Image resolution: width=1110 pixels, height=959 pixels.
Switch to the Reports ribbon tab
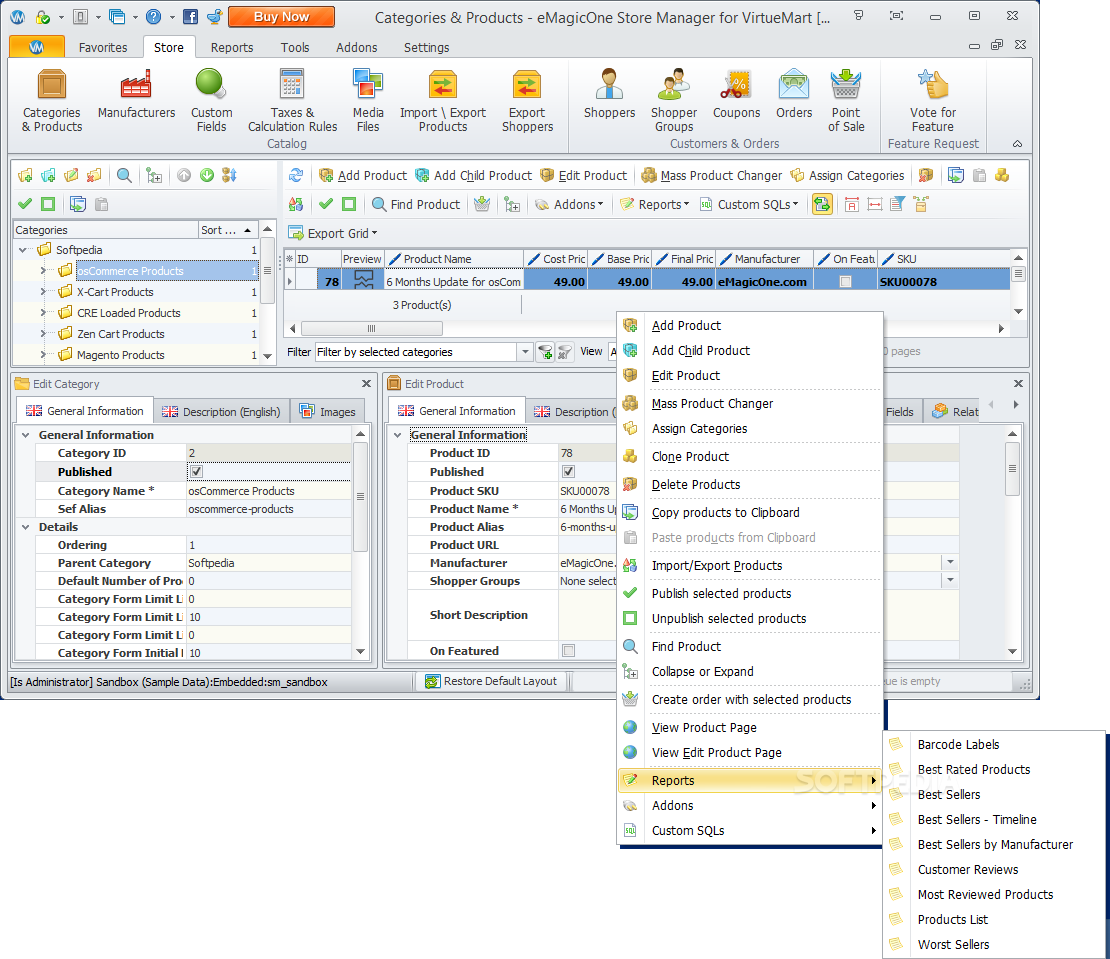tap(231, 47)
